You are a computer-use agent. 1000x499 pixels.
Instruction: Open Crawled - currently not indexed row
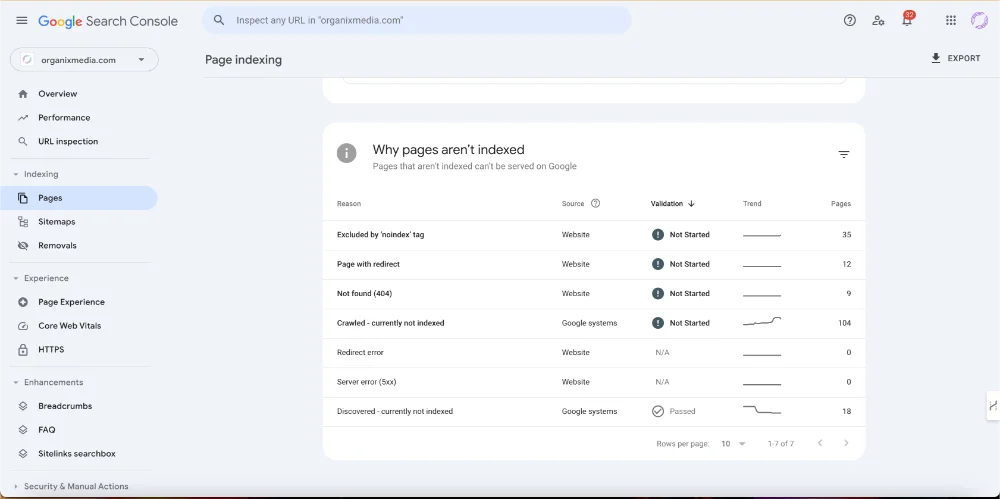pyautogui.click(x=594, y=323)
